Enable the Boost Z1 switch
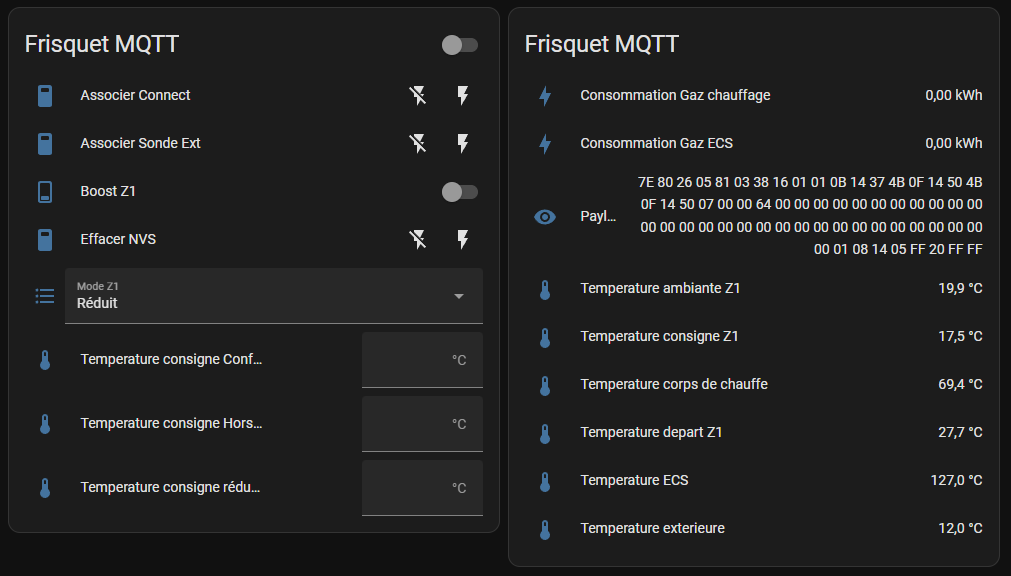Image resolution: width=1011 pixels, height=576 pixels. 460,192
